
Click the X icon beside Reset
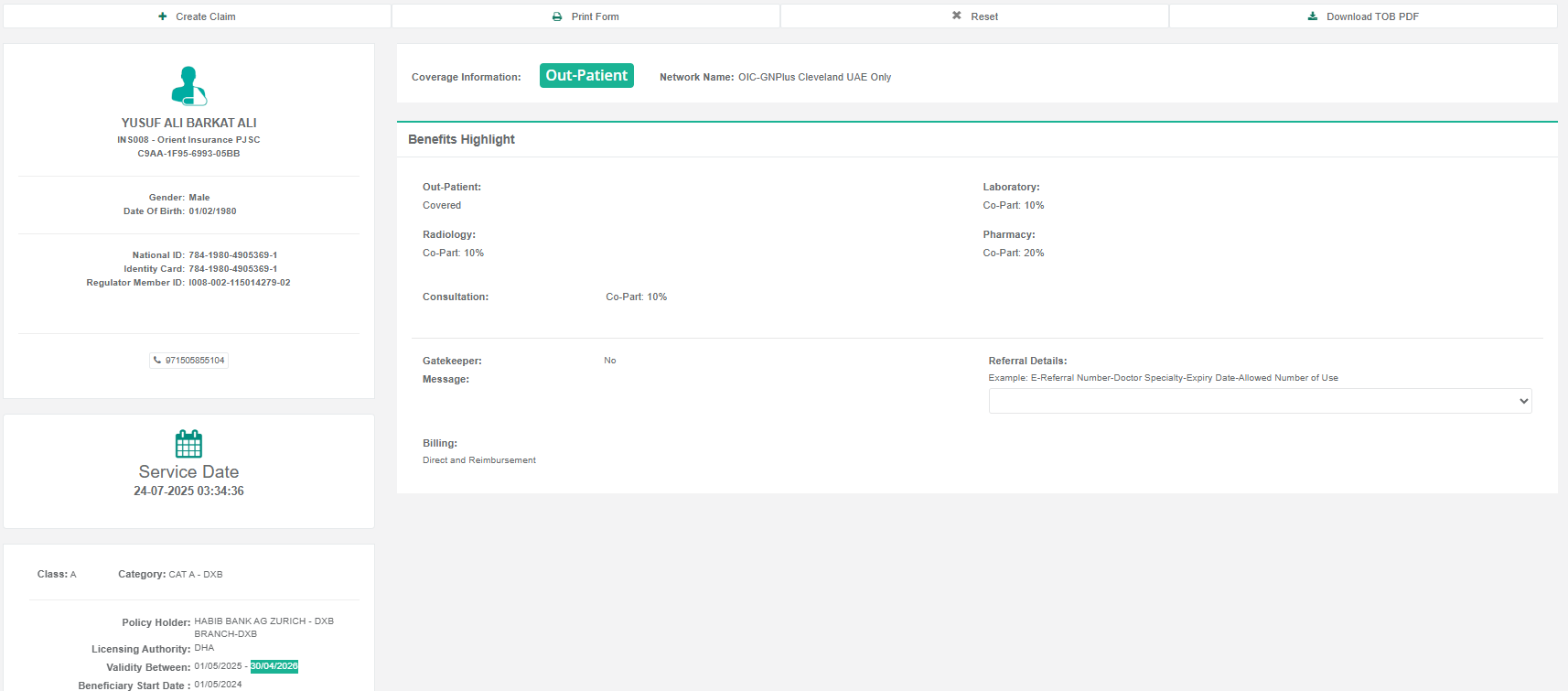957,16
